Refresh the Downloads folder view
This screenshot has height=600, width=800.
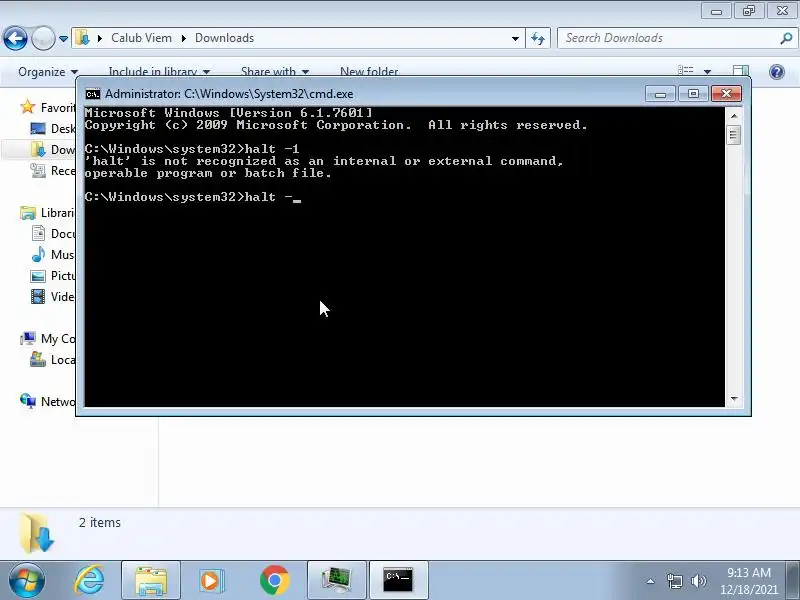point(538,38)
